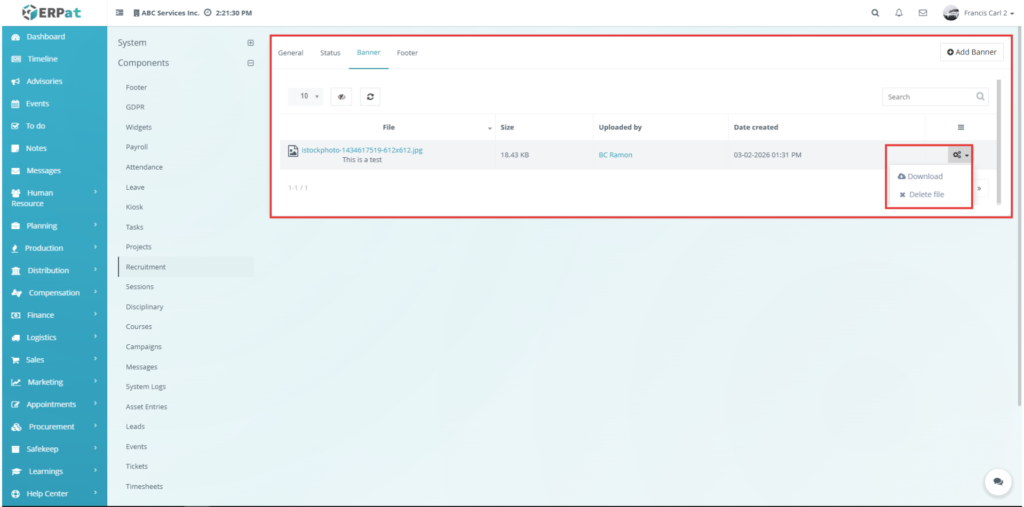Click the hamburger column header icon
Screen dimensions: 1024x507
click(x=961, y=127)
